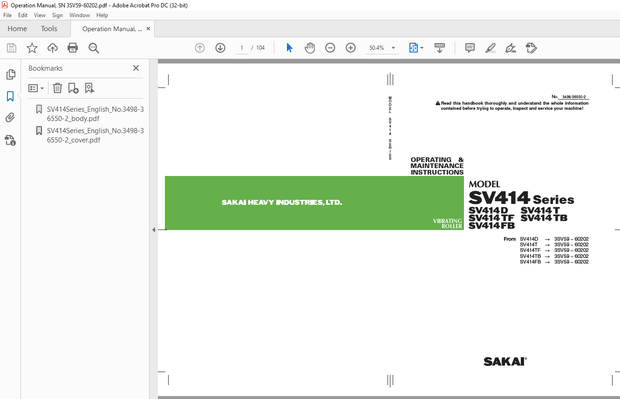Close the Bookmarks panel
Screen dimensions: 620x399
point(136,68)
